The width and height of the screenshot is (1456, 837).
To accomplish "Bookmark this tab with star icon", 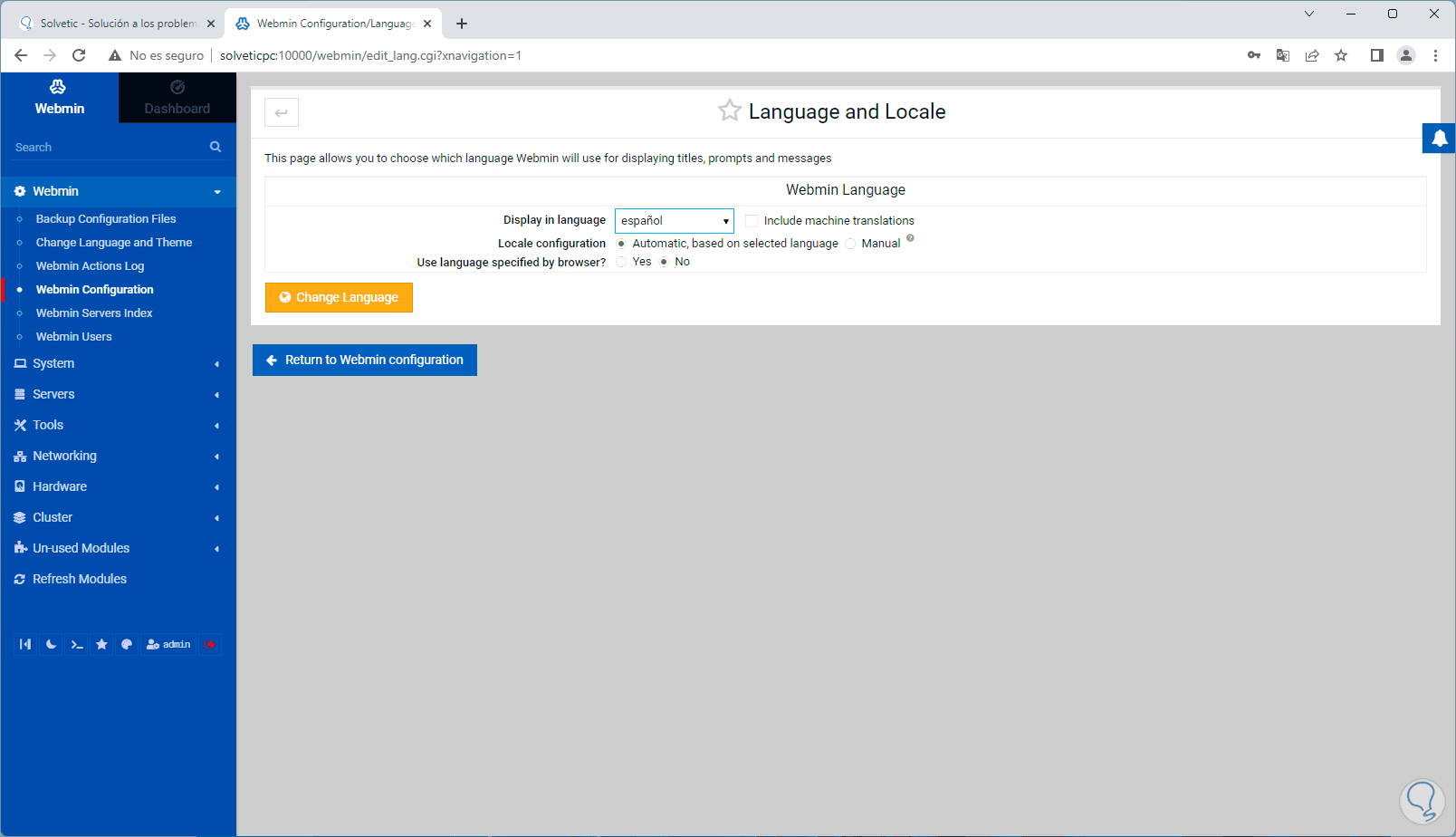I will coord(1341,55).
